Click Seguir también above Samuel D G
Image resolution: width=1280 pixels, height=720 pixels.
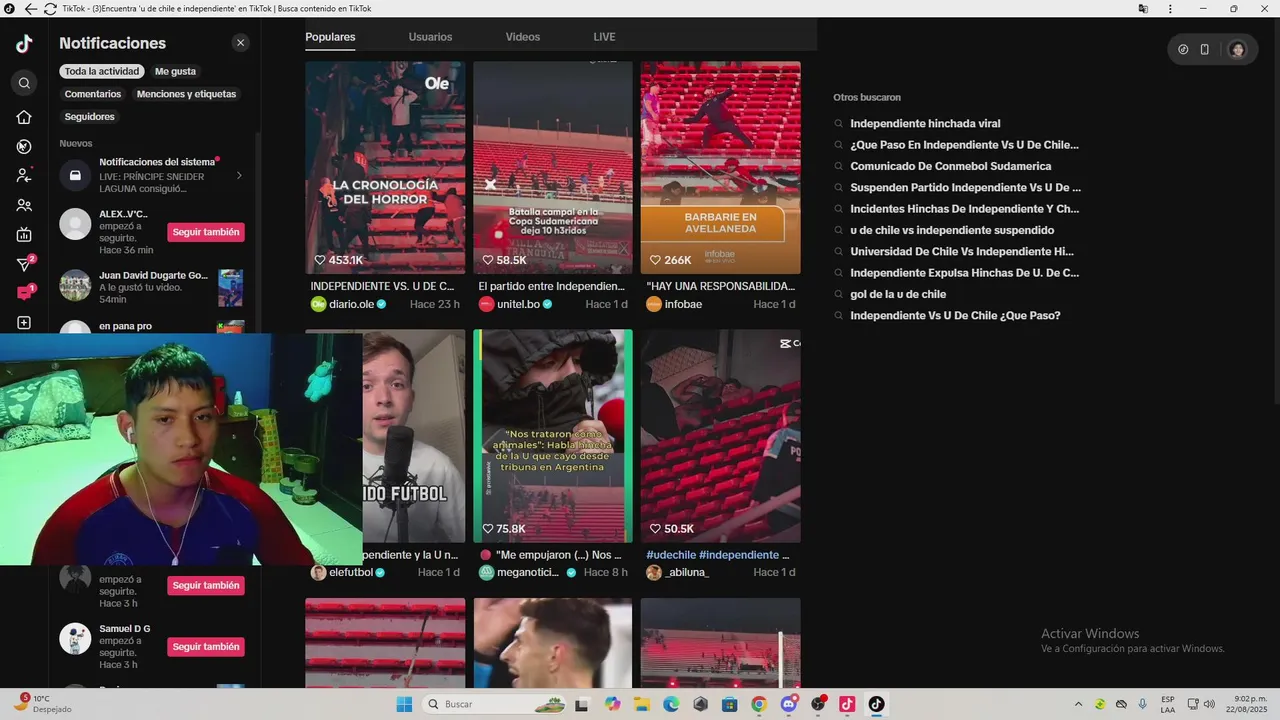click(x=206, y=585)
